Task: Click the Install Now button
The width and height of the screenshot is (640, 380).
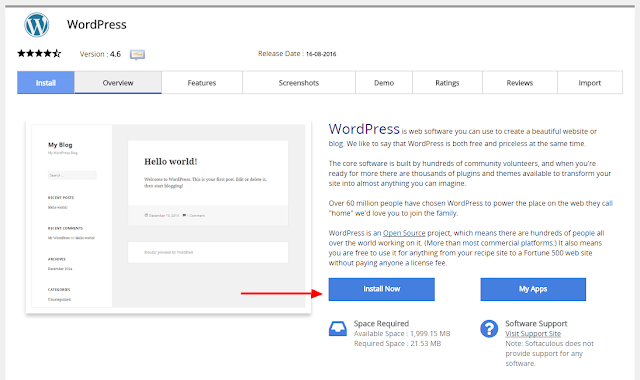Action: click(382, 289)
